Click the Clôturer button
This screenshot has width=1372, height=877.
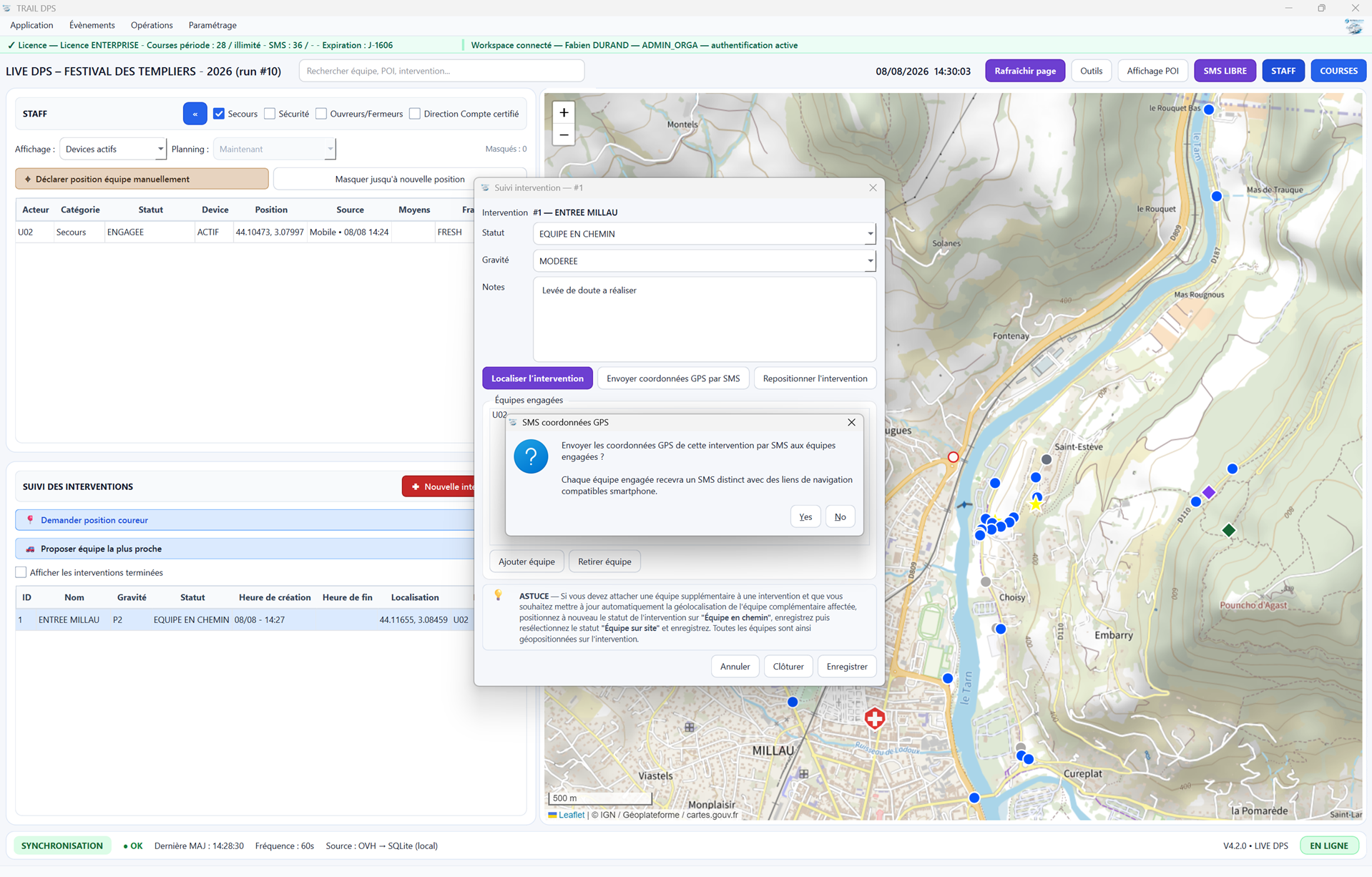[x=788, y=667]
